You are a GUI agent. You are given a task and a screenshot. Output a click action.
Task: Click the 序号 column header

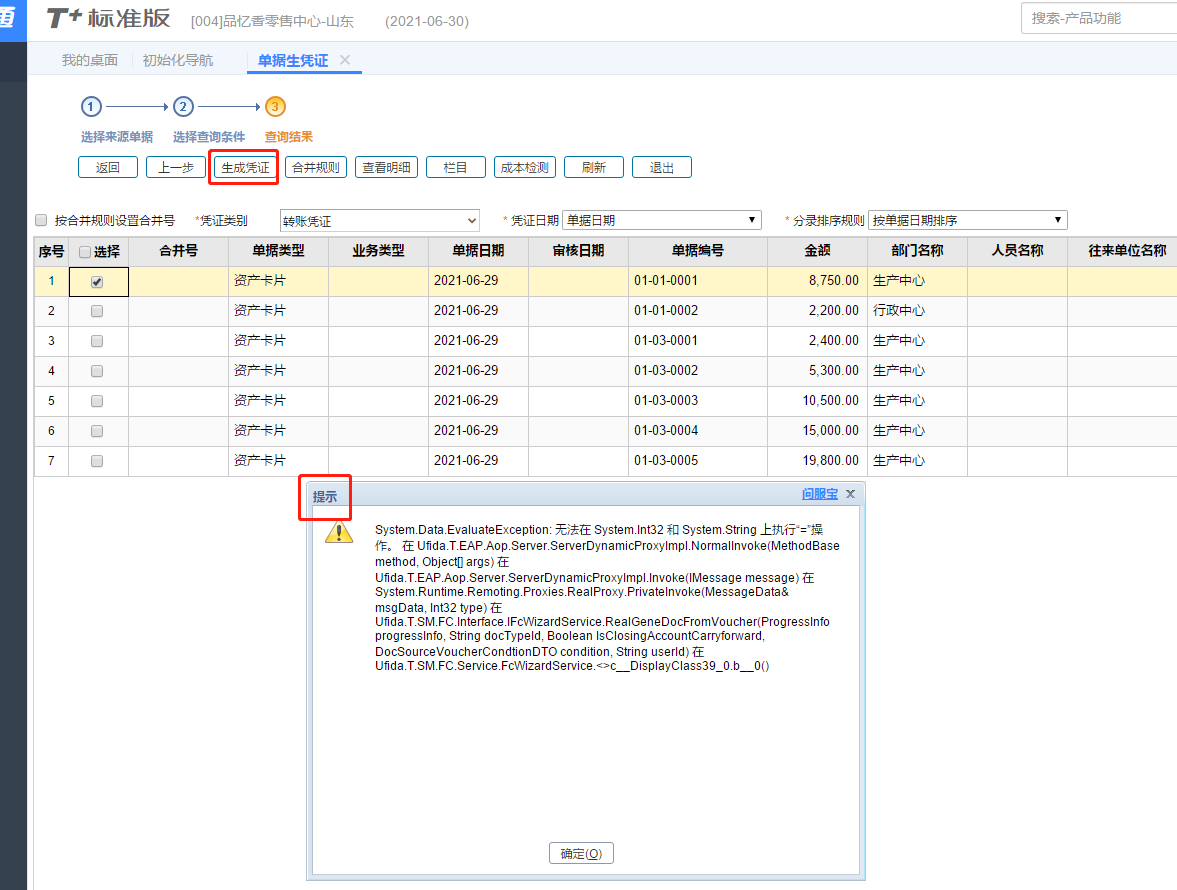(51, 251)
